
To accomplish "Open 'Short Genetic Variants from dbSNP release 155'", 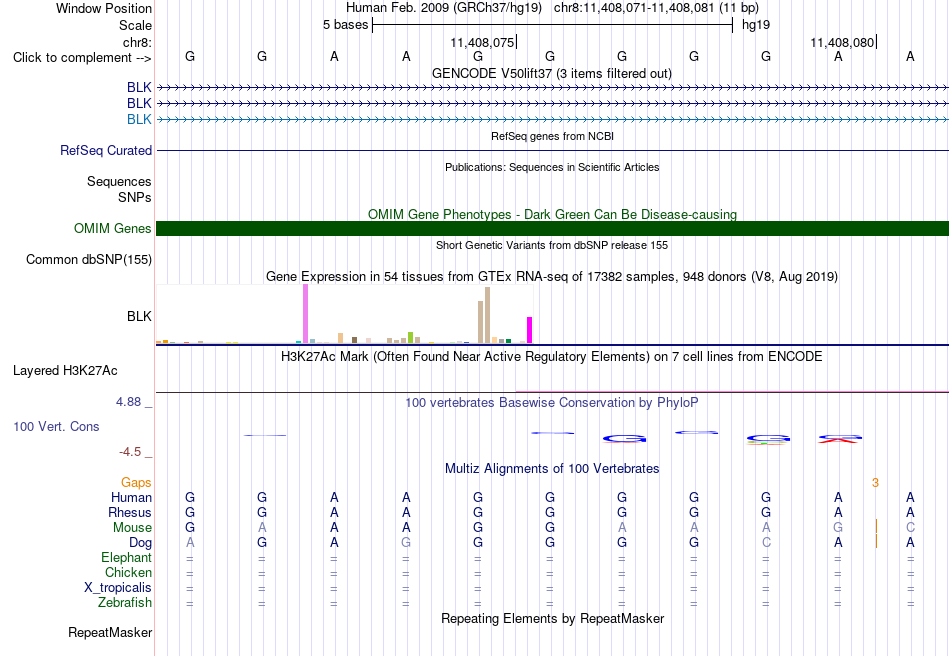I will 552,245.
